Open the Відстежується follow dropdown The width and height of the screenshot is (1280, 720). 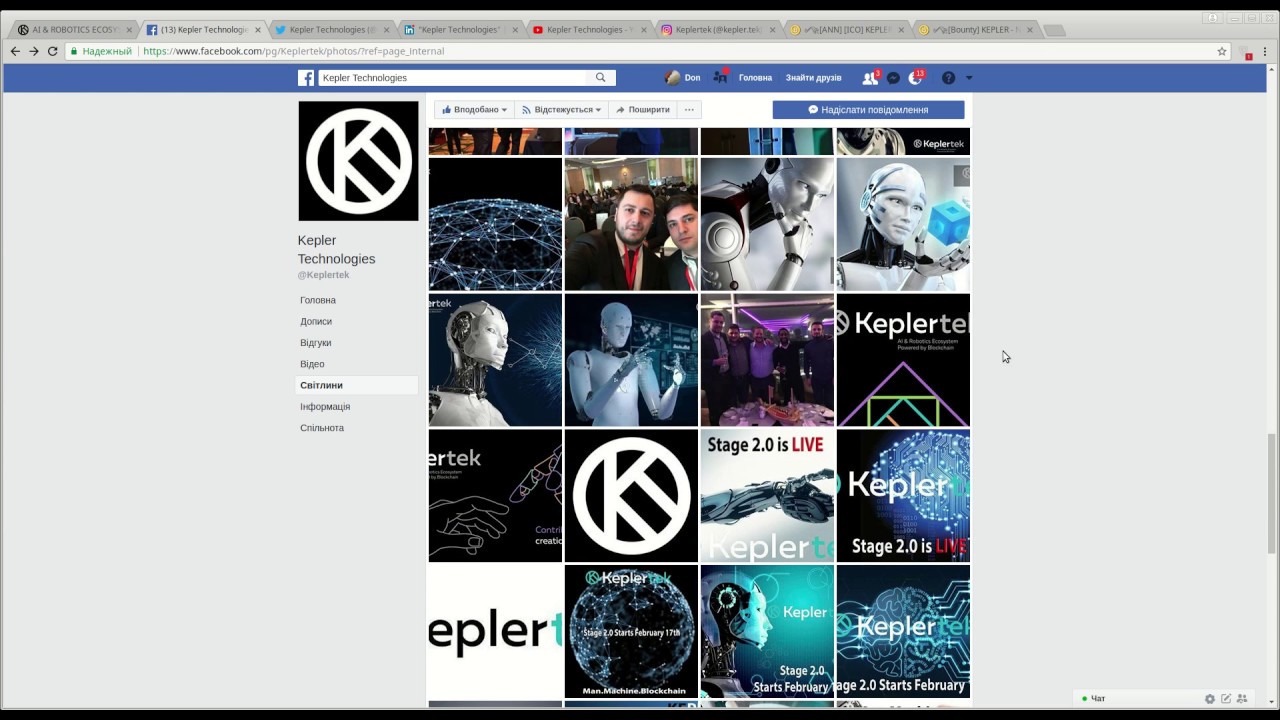pyautogui.click(x=562, y=110)
